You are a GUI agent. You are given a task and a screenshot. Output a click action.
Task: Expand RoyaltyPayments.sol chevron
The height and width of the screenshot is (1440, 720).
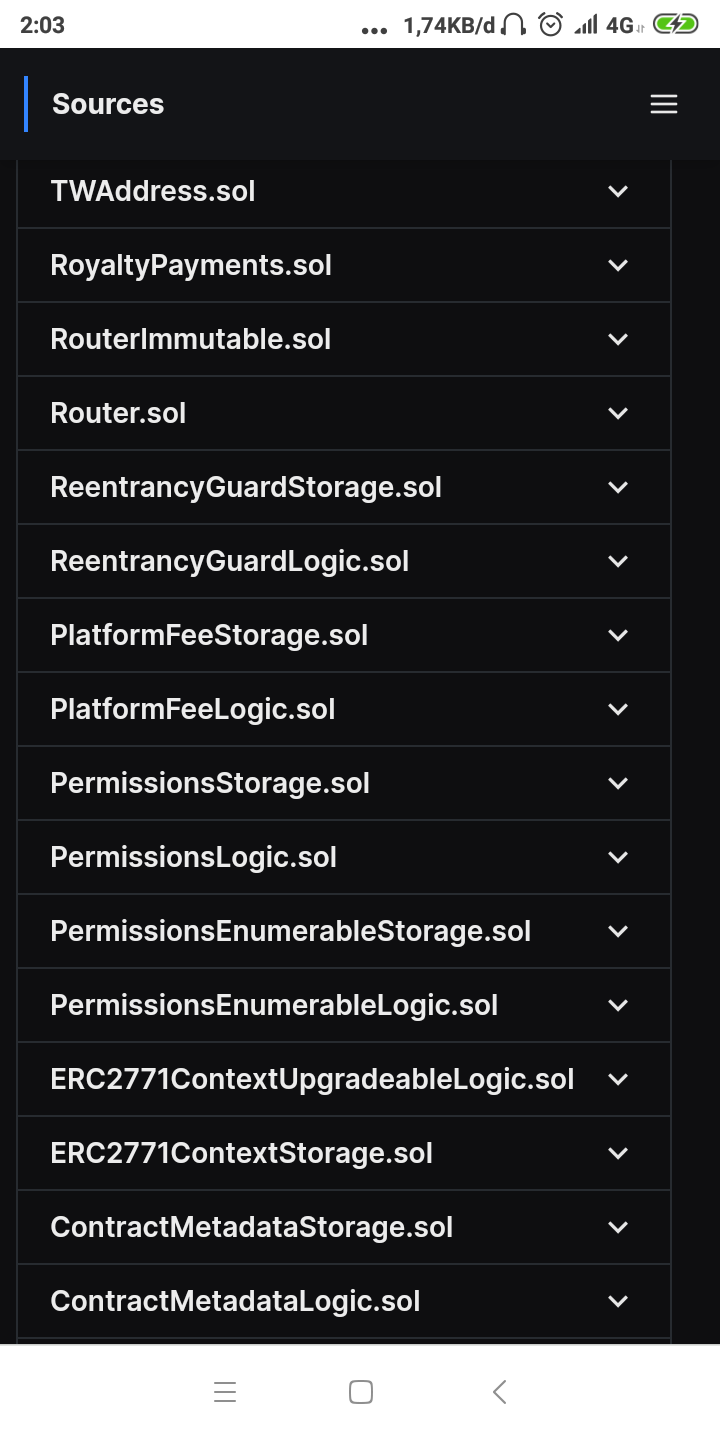click(618, 265)
